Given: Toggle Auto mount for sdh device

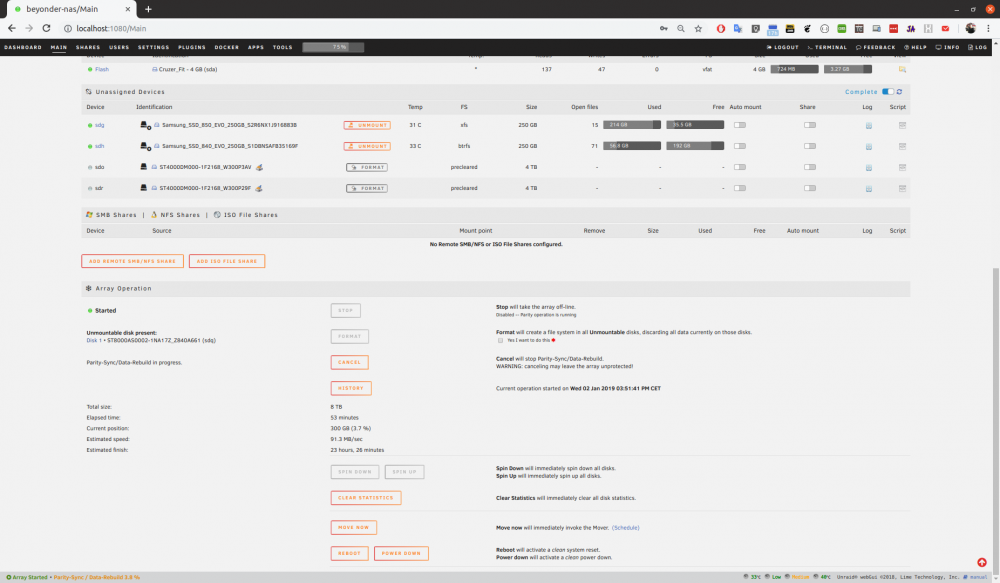Looking at the screenshot, I should point(740,146).
